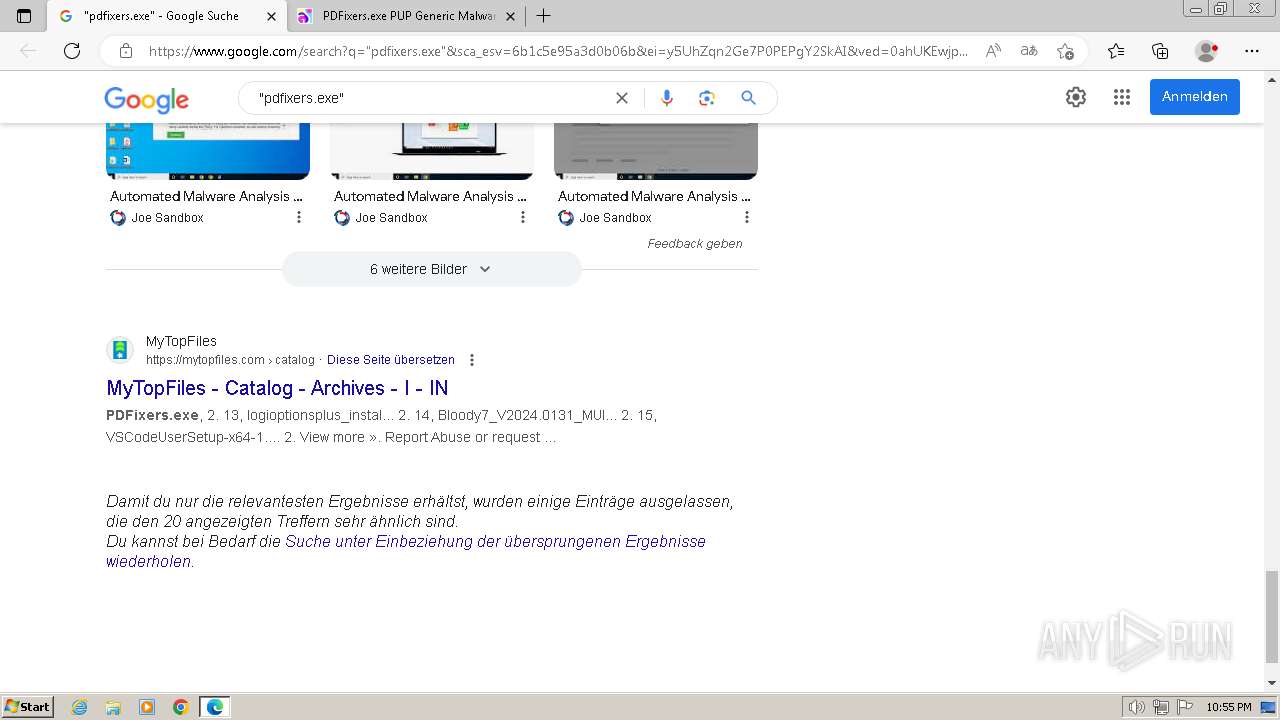Click the Feedback geben link
Screen dimensions: 1280x720
tap(695, 243)
